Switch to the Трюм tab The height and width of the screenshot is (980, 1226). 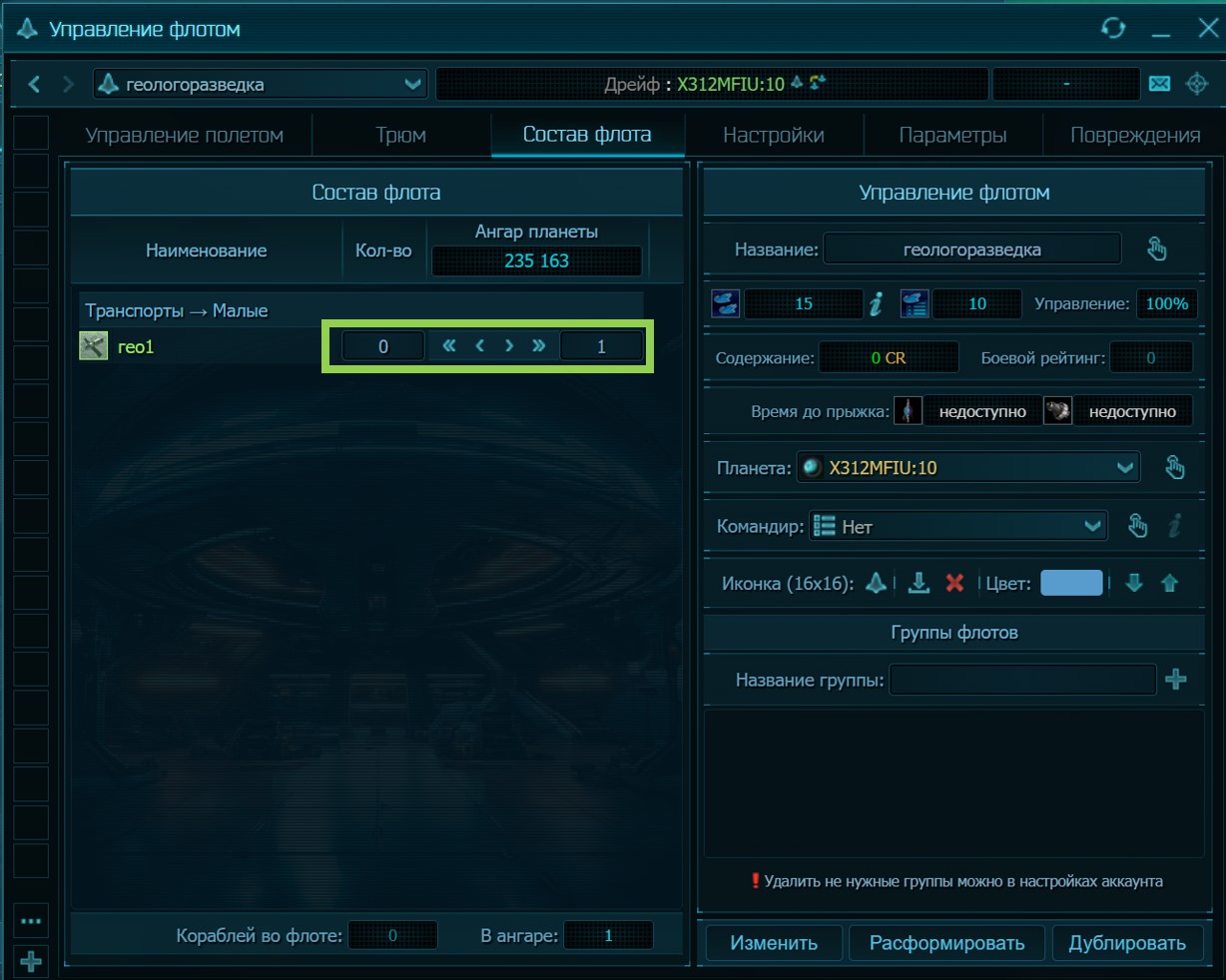pyautogui.click(x=400, y=135)
